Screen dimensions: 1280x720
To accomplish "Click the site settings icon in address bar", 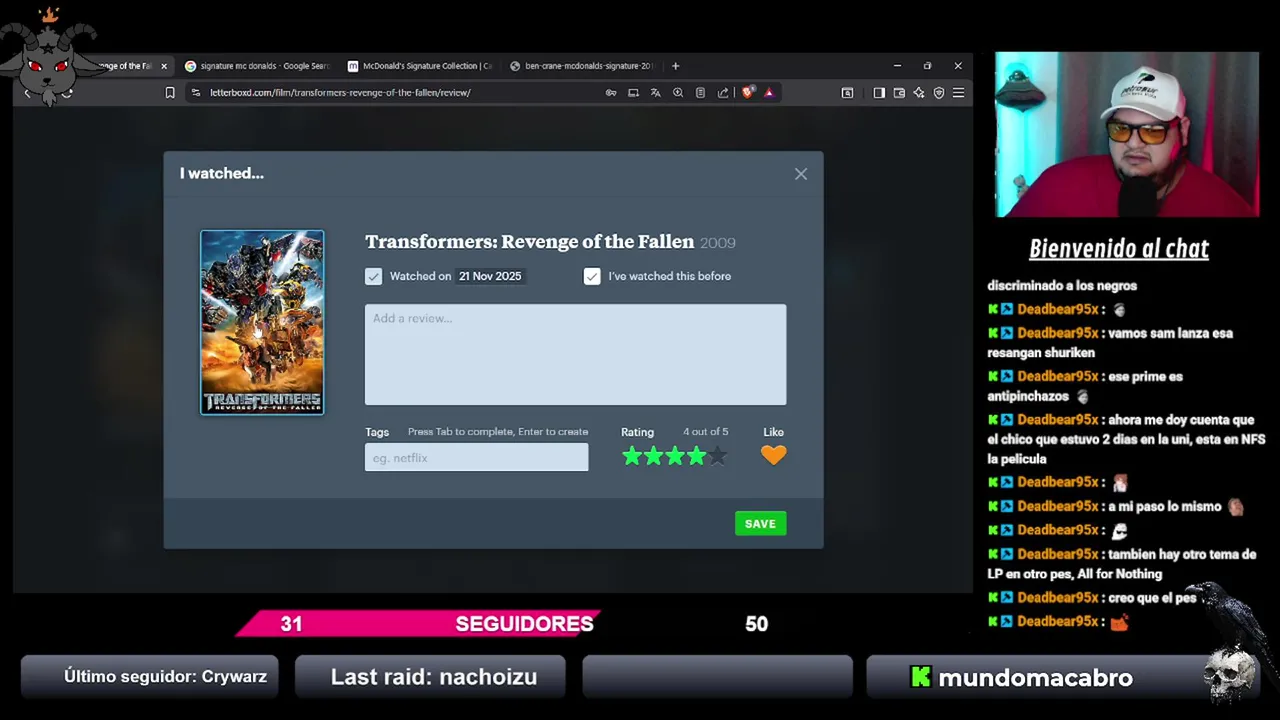I will 196,93.
